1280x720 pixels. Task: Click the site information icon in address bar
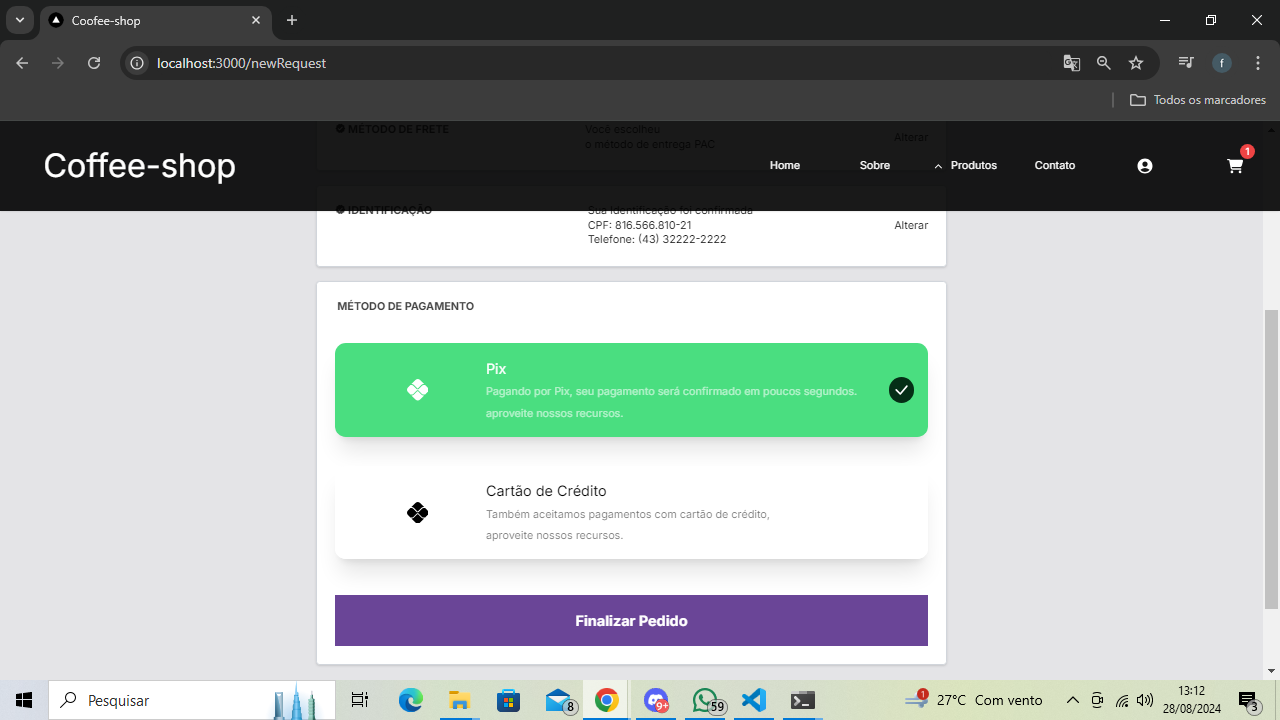[x=138, y=63]
